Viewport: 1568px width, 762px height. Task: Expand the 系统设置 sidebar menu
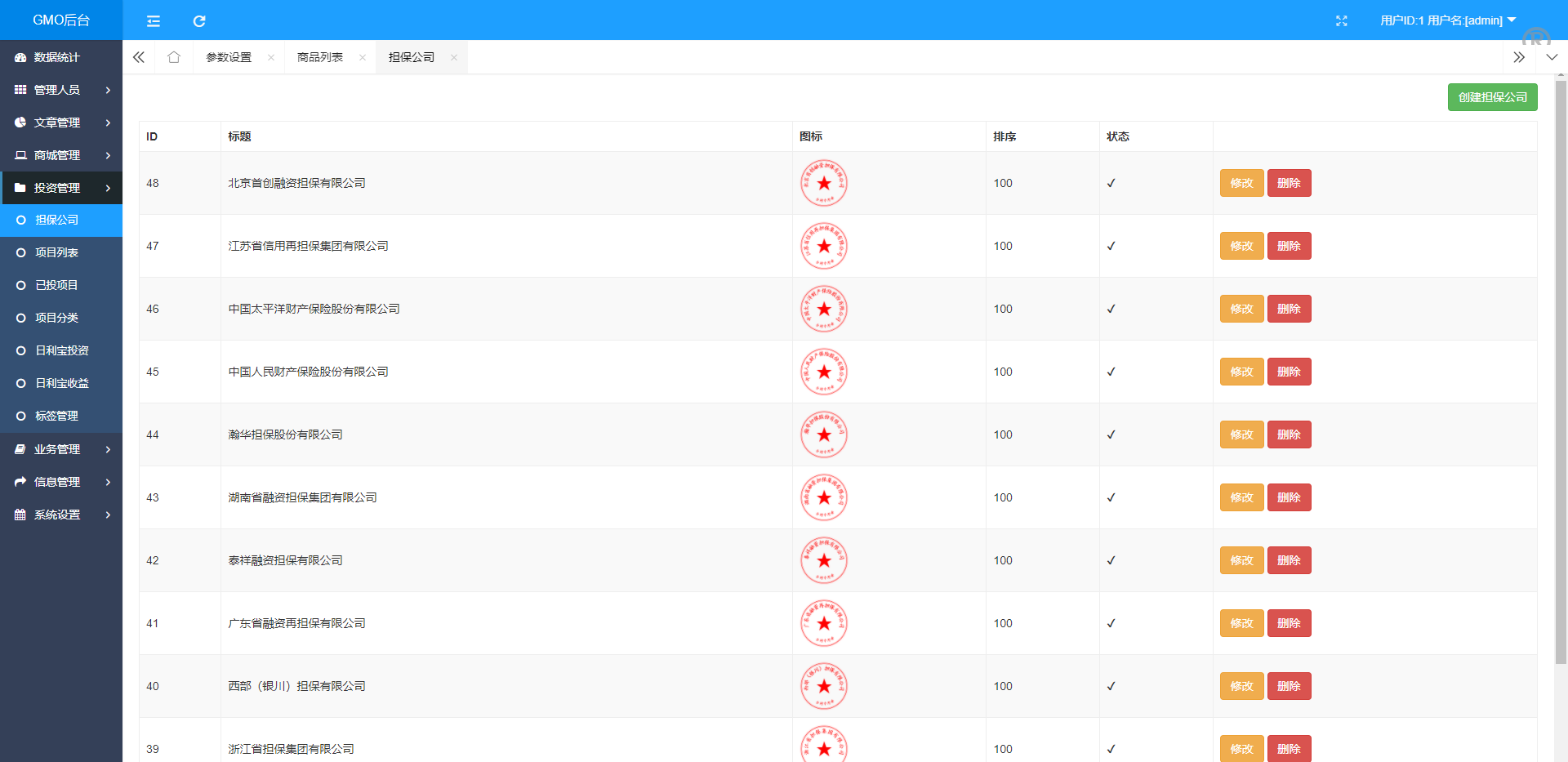pos(61,515)
